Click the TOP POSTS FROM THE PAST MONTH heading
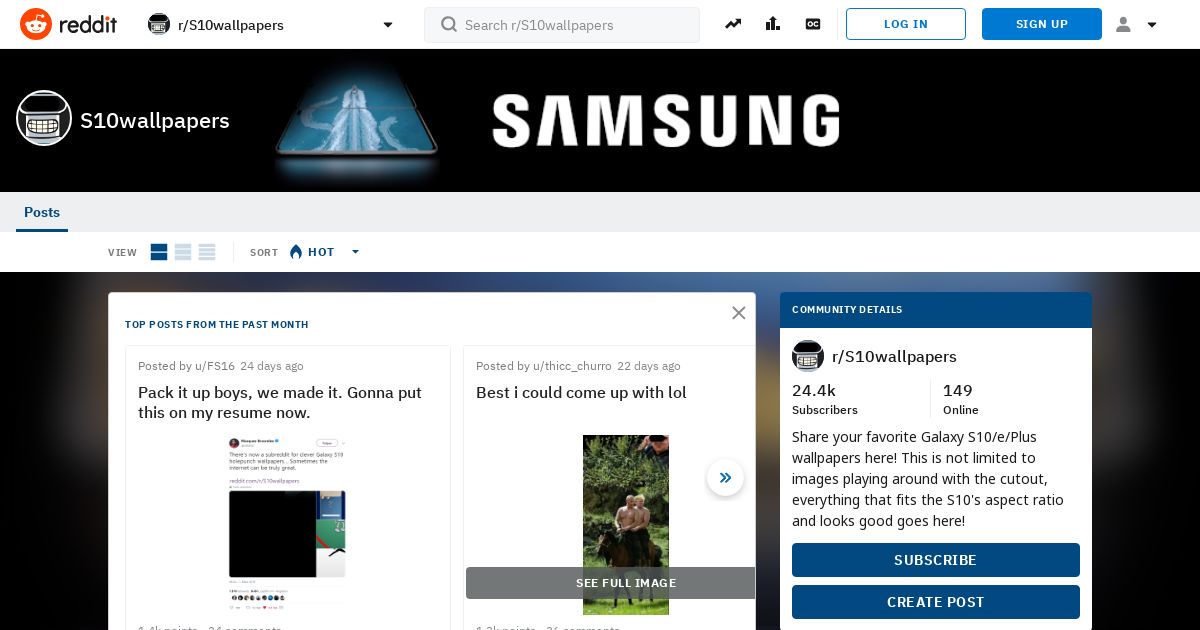Image resolution: width=1200 pixels, height=630 pixels. pyautogui.click(x=217, y=324)
